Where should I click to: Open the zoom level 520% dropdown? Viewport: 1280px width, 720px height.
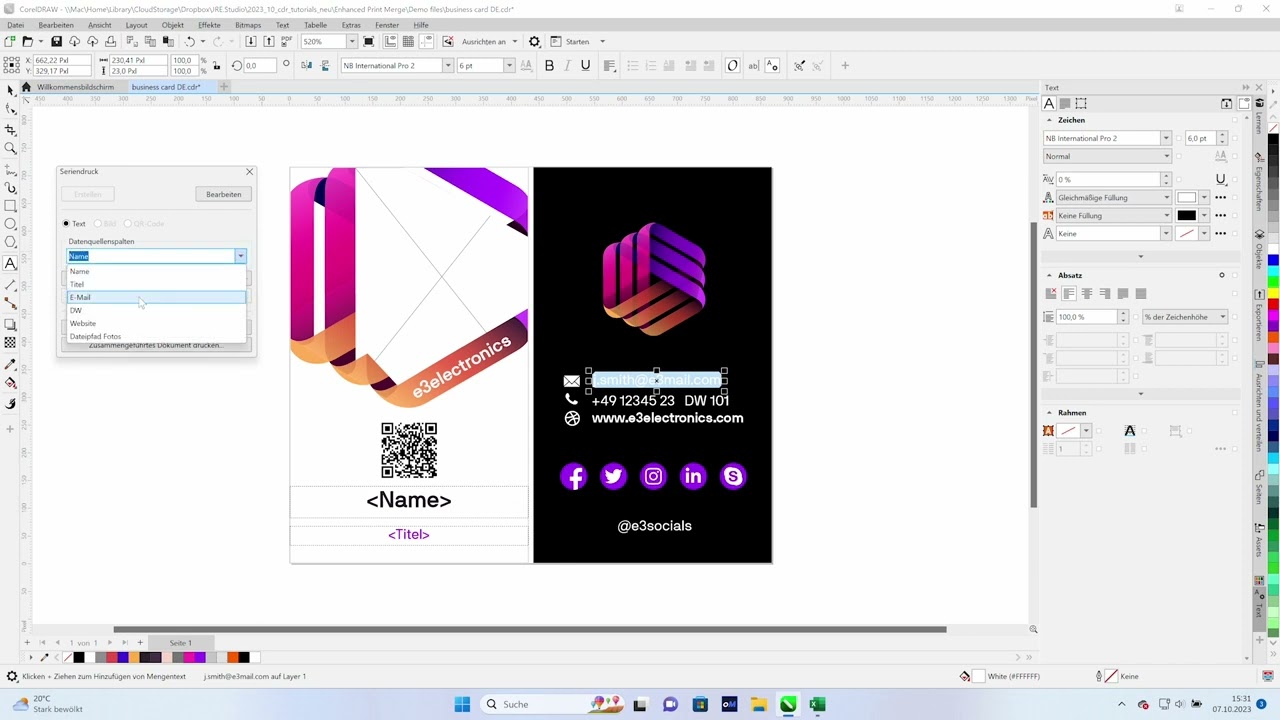(351, 41)
